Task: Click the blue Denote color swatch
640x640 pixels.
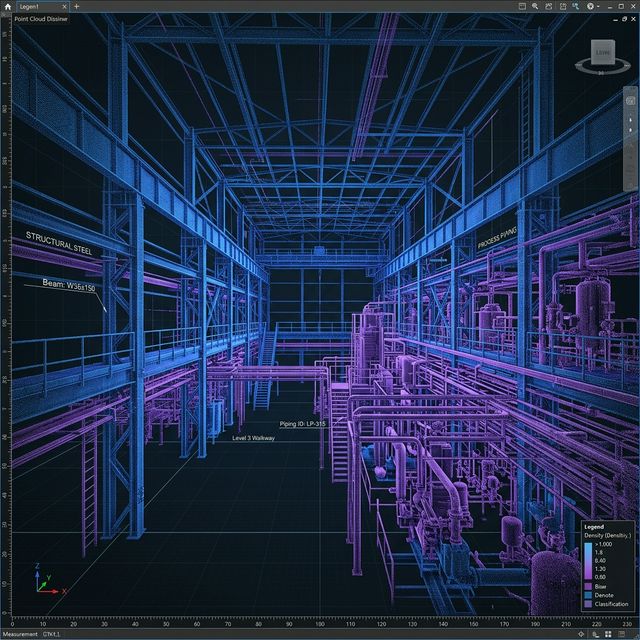Action: (x=588, y=595)
